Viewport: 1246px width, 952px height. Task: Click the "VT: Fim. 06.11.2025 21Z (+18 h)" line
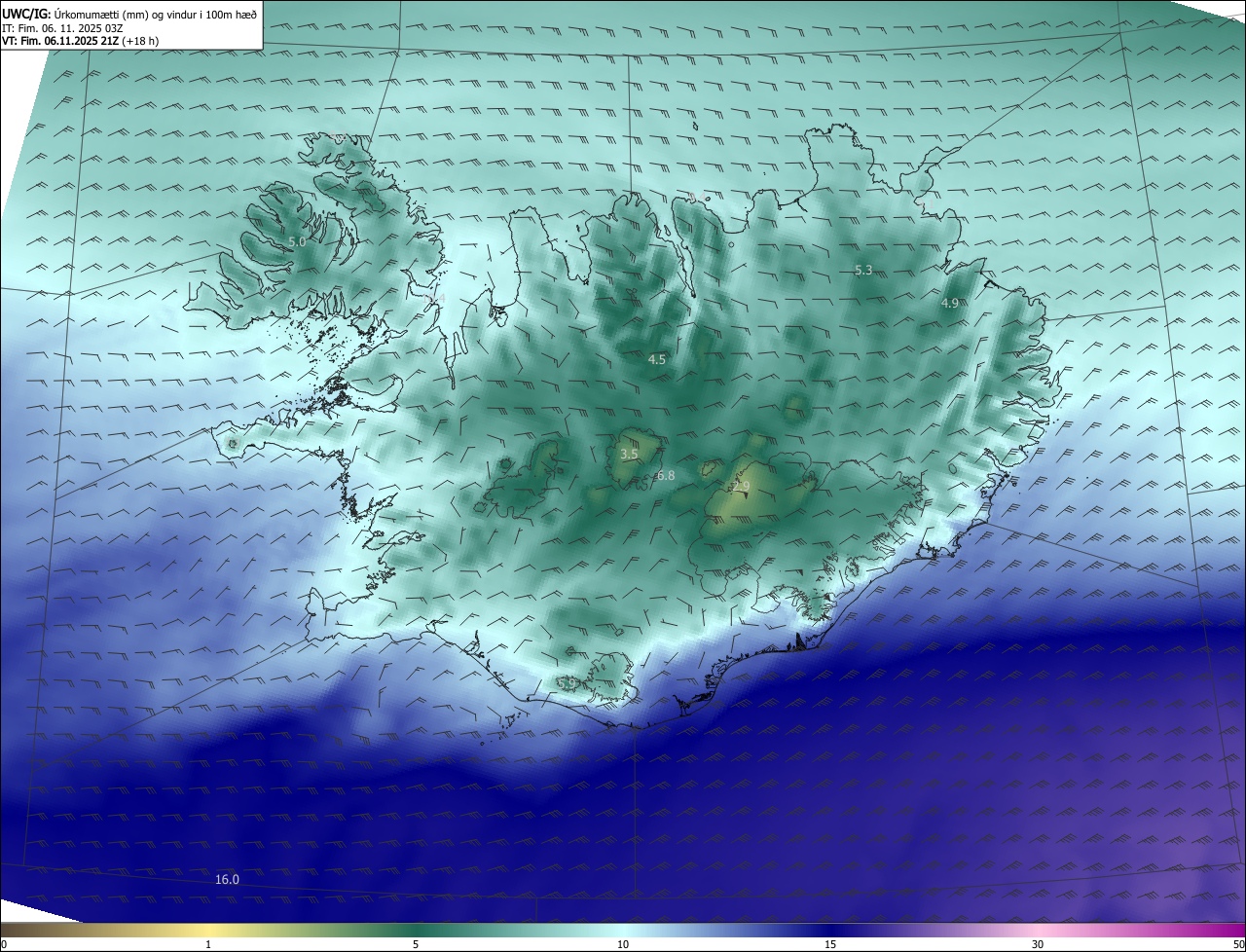(81, 41)
